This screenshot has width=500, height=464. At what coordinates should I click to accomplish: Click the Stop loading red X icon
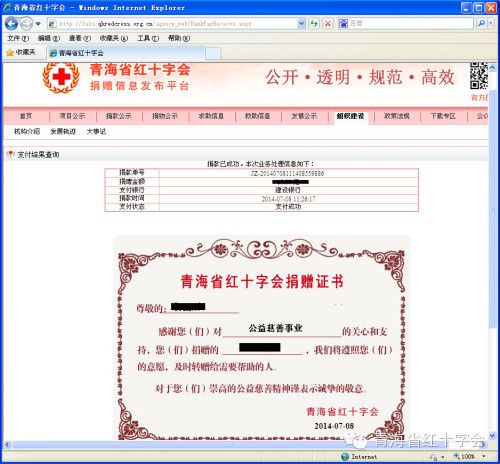tap(328, 23)
